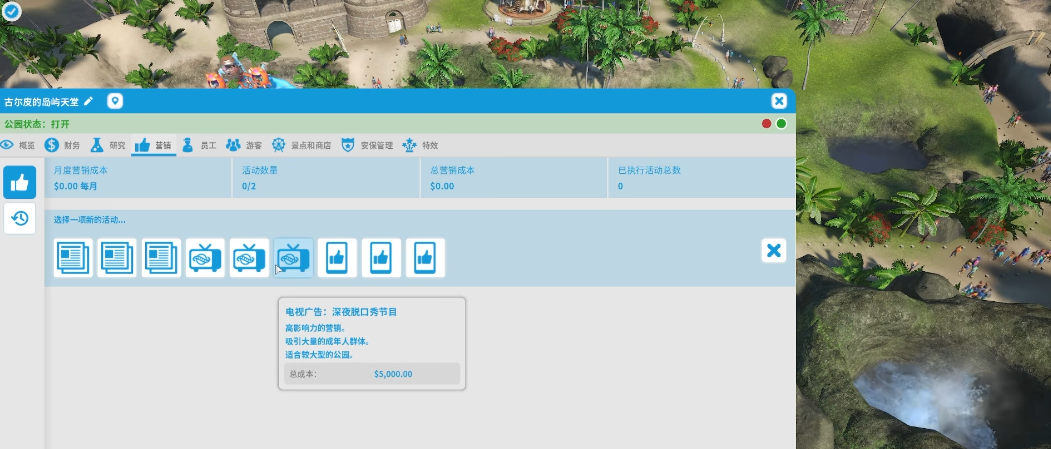The image size is (1051, 449).
Task: Go to the 员工 staff tab
Action: pyautogui.click(x=199, y=145)
